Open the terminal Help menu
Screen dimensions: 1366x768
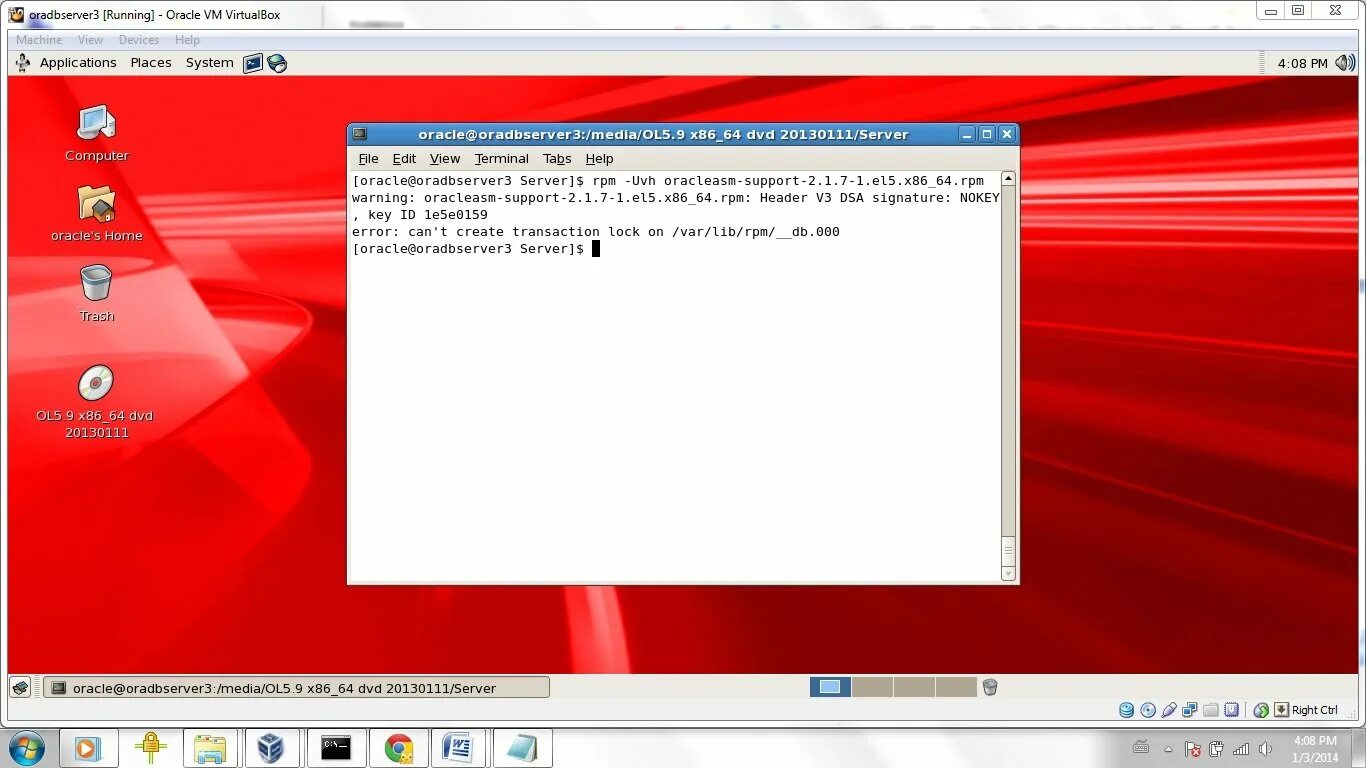tap(599, 159)
